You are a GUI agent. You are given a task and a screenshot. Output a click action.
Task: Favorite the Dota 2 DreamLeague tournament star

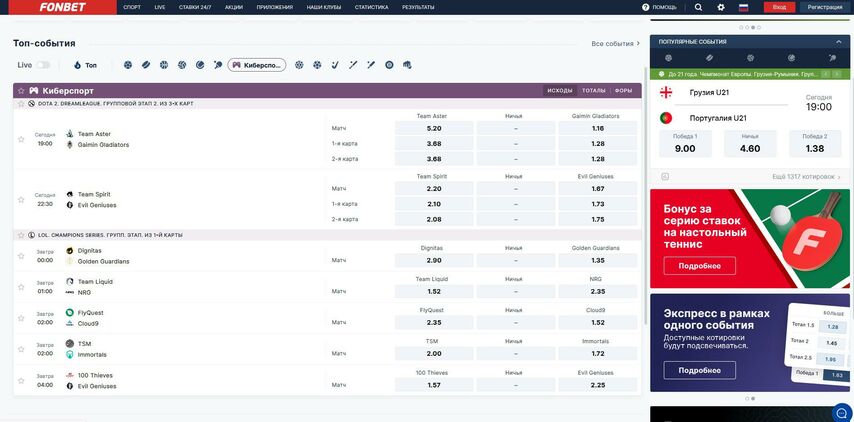coord(21,103)
